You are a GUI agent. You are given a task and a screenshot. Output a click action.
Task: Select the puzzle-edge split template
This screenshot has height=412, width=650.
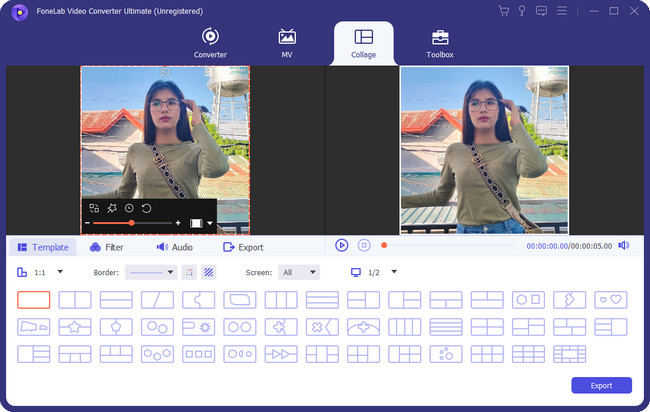click(x=199, y=300)
